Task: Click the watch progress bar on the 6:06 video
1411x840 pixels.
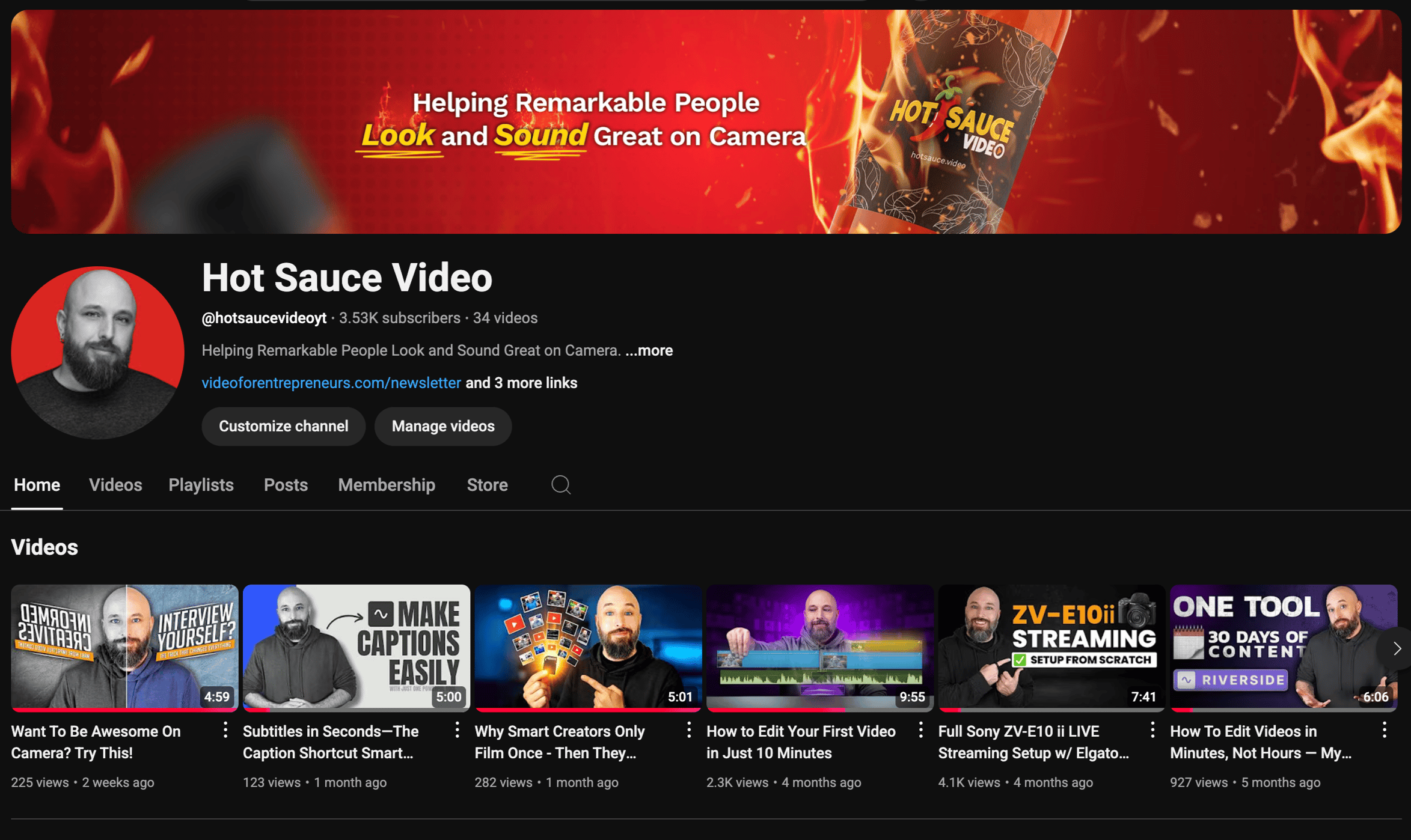Action: (1284, 710)
